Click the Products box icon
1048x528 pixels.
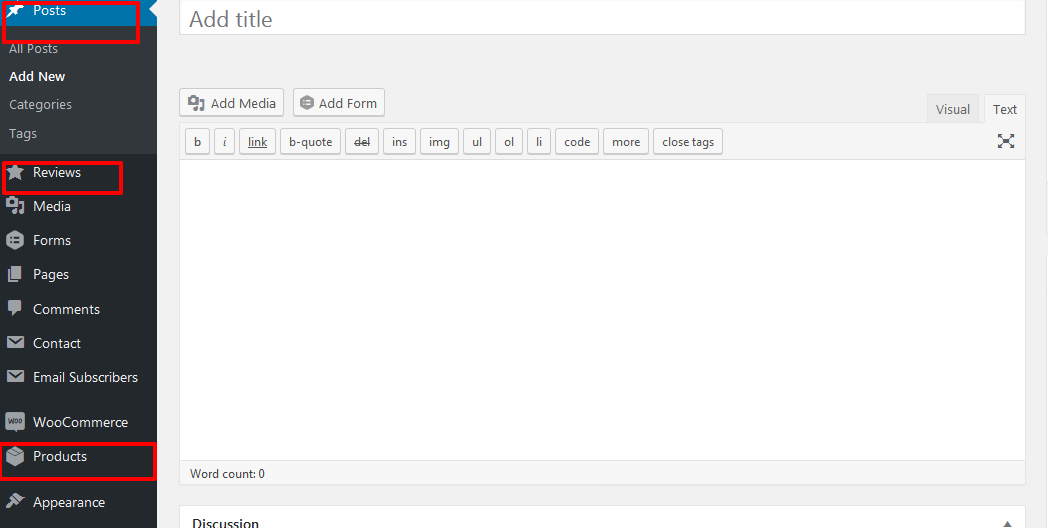pyautogui.click(x=15, y=457)
